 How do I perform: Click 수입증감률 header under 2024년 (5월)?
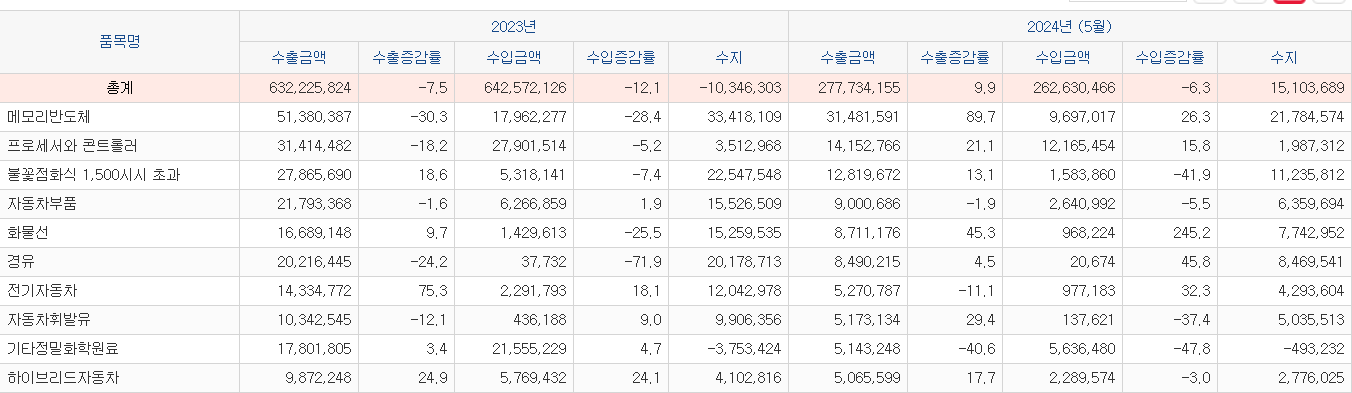click(1169, 58)
